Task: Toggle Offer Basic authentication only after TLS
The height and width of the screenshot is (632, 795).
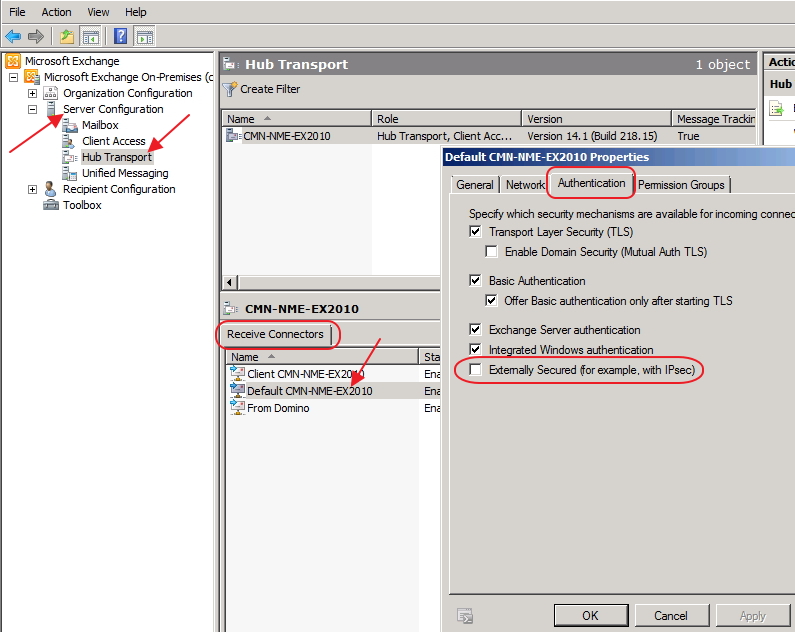Action: pyautogui.click(x=491, y=300)
